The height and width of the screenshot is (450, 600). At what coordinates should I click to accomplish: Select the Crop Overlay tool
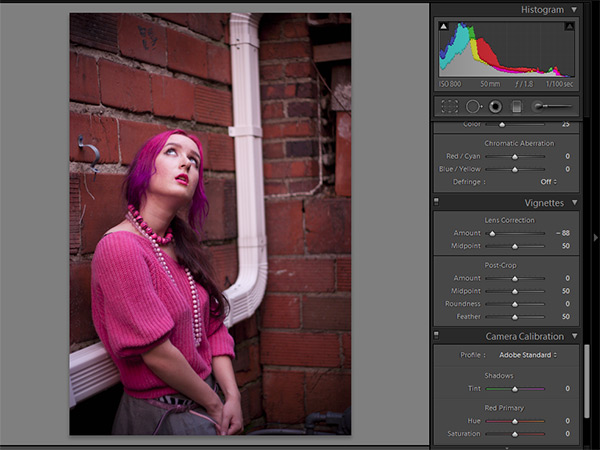pyautogui.click(x=450, y=106)
